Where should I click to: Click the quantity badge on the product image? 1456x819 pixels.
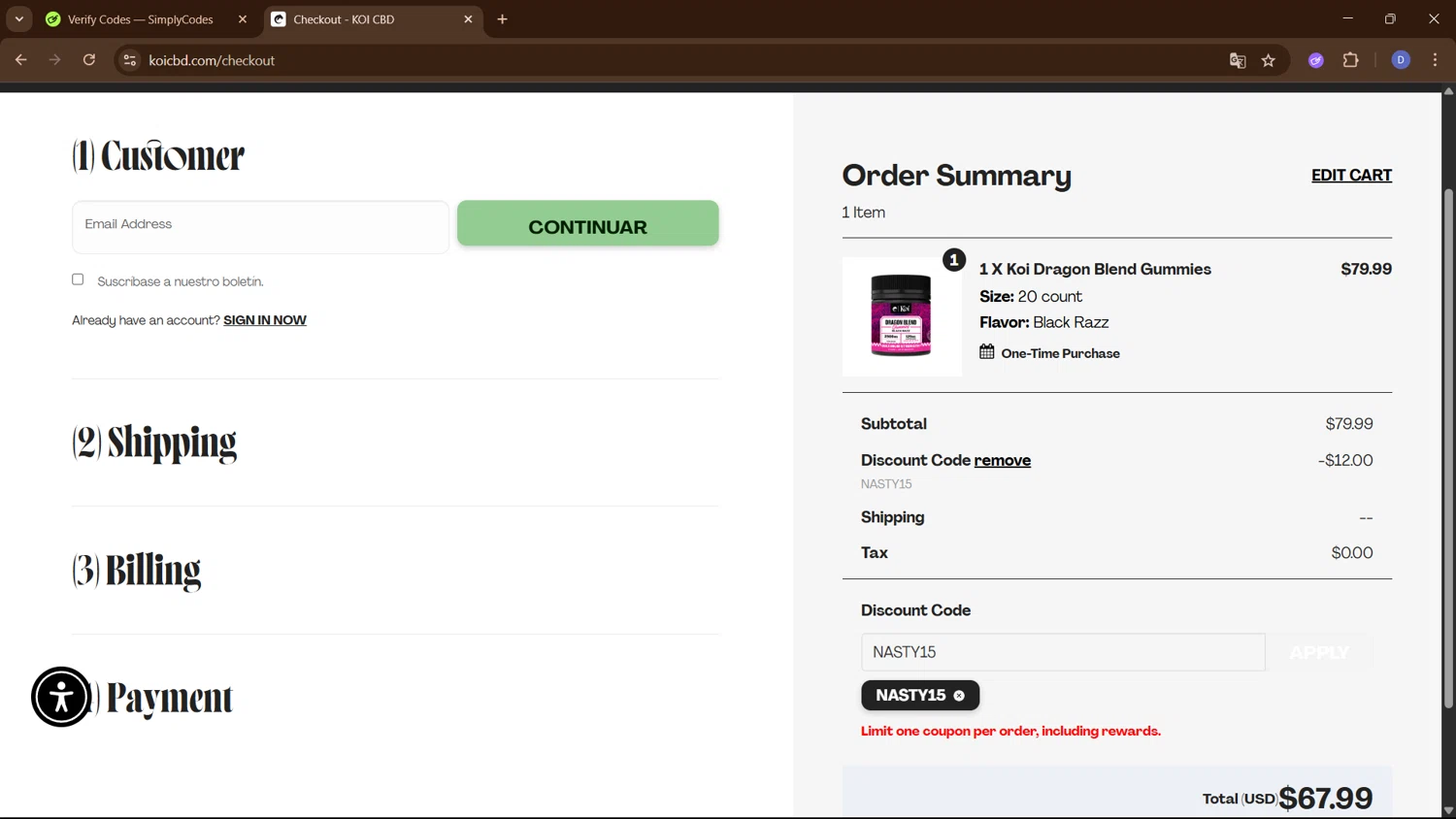click(x=954, y=260)
